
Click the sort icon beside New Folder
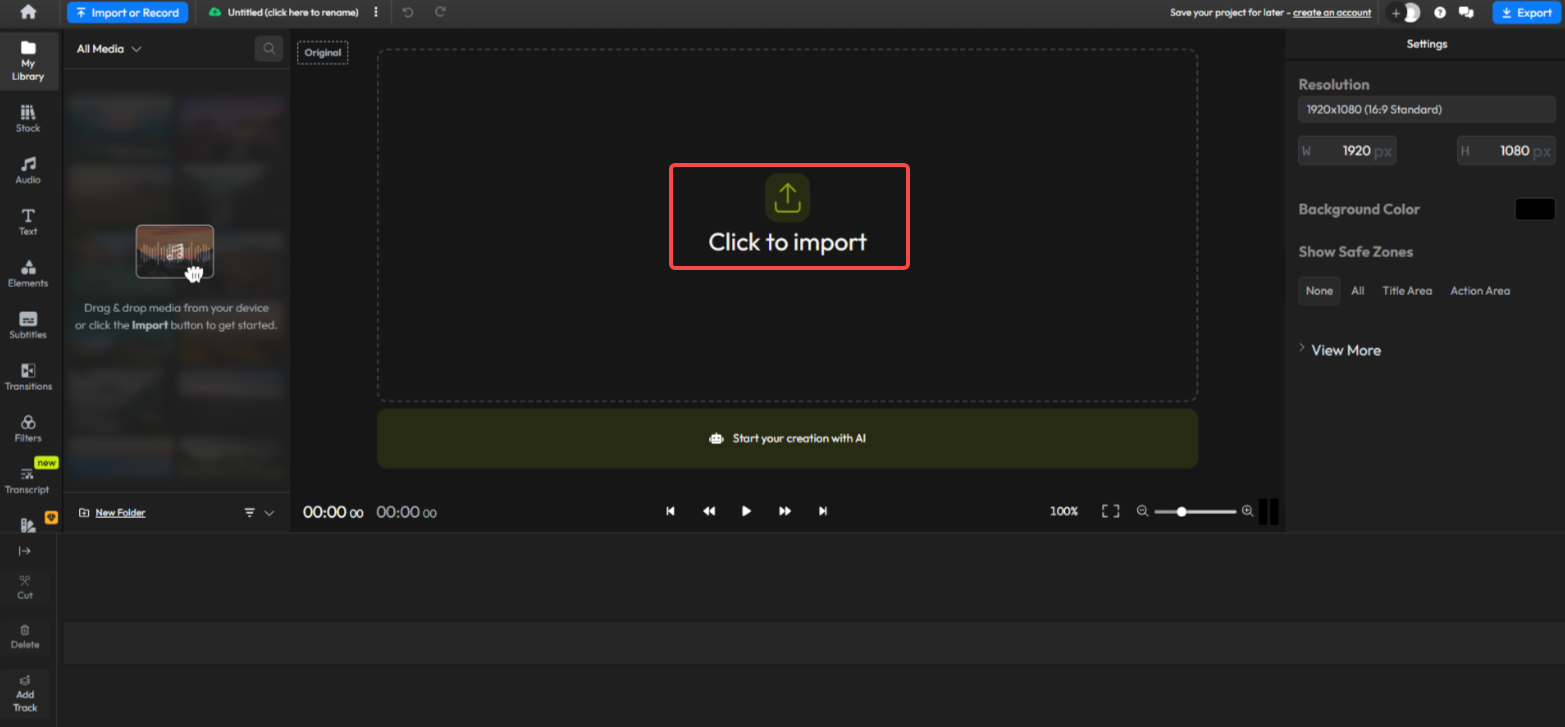[x=250, y=512]
